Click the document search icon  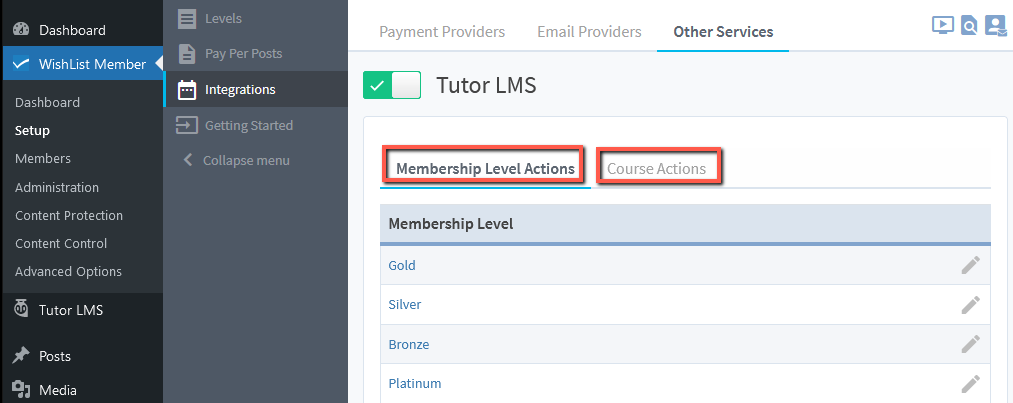click(x=968, y=26)
